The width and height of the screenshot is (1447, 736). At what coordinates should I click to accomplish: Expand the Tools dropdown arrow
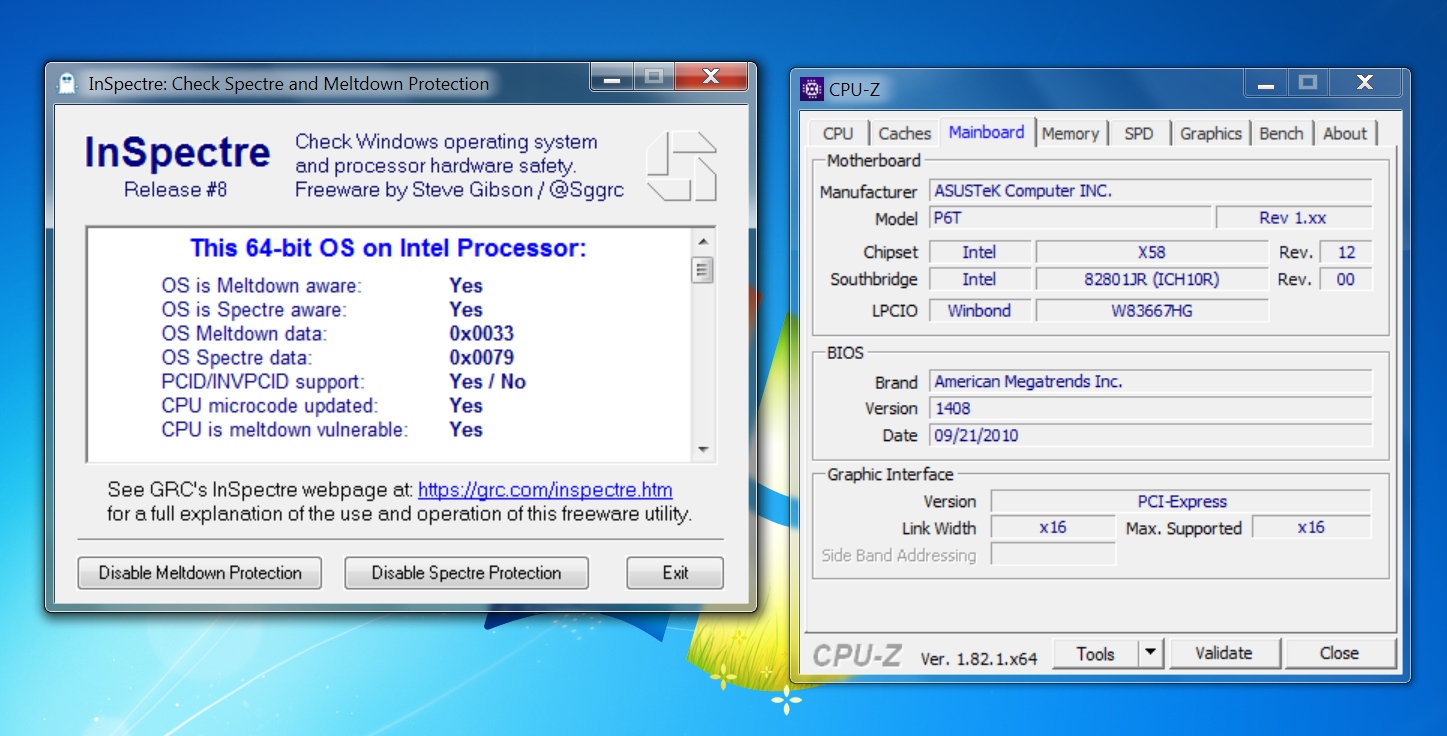tap(1150, 654)
